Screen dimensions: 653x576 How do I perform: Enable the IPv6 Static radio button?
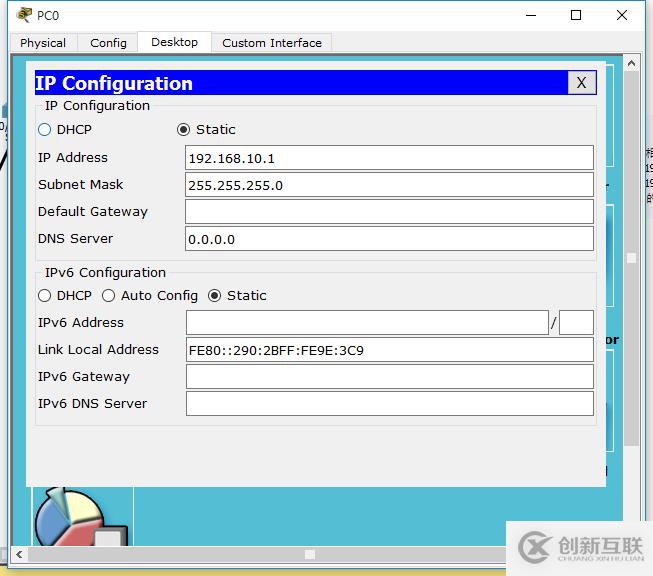coord(214,296)
